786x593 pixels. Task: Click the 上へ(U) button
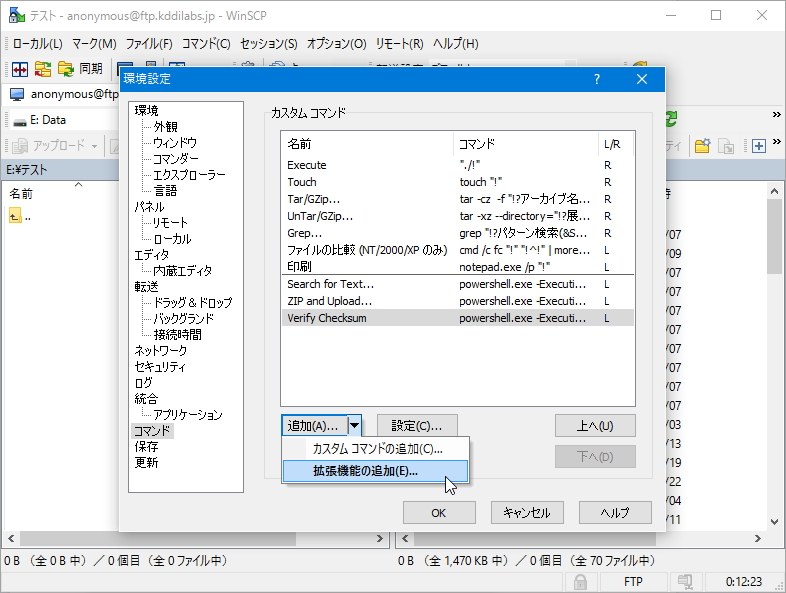tap(595, 426)
